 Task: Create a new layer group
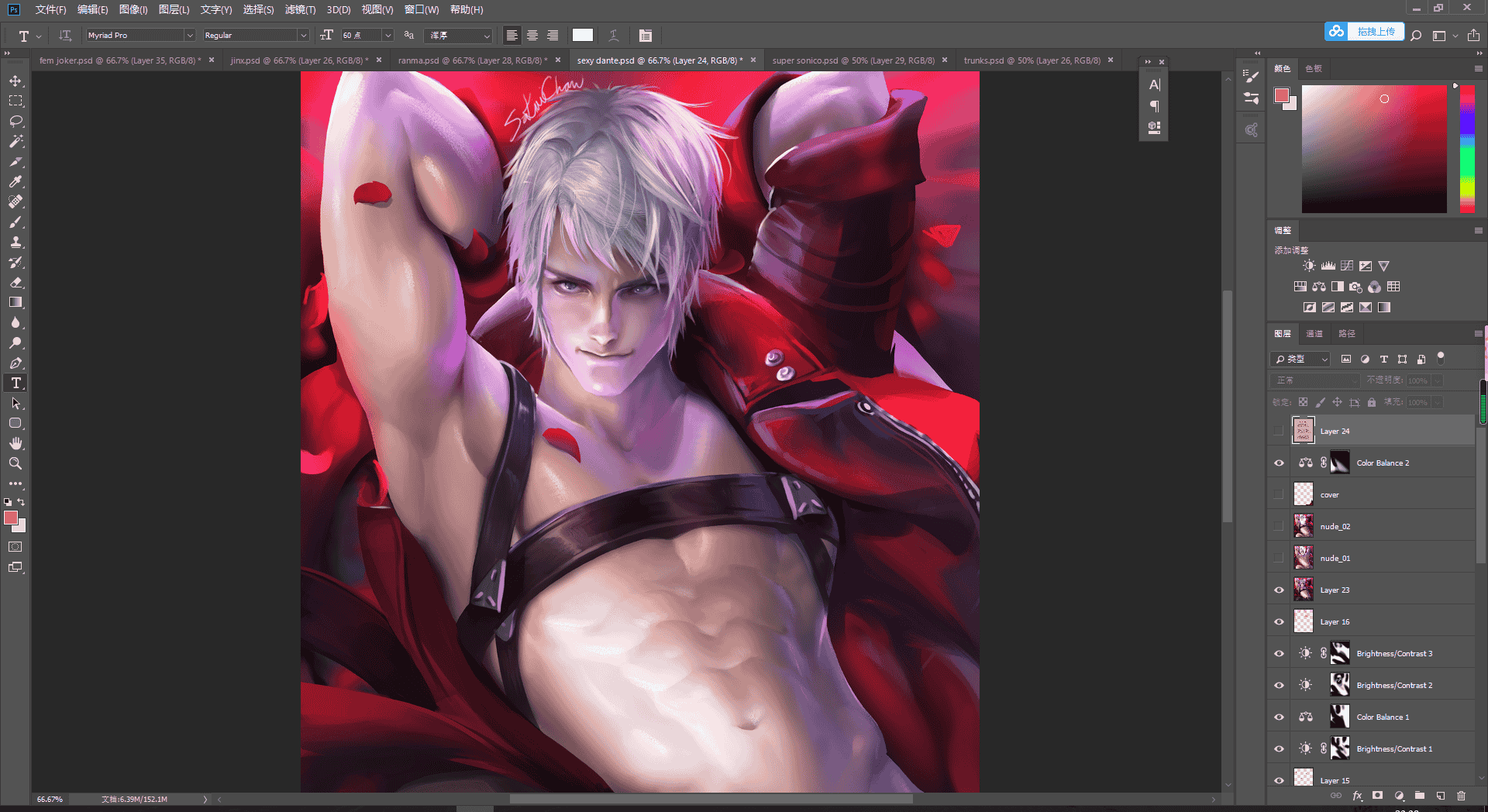[x=1420, y=796]
